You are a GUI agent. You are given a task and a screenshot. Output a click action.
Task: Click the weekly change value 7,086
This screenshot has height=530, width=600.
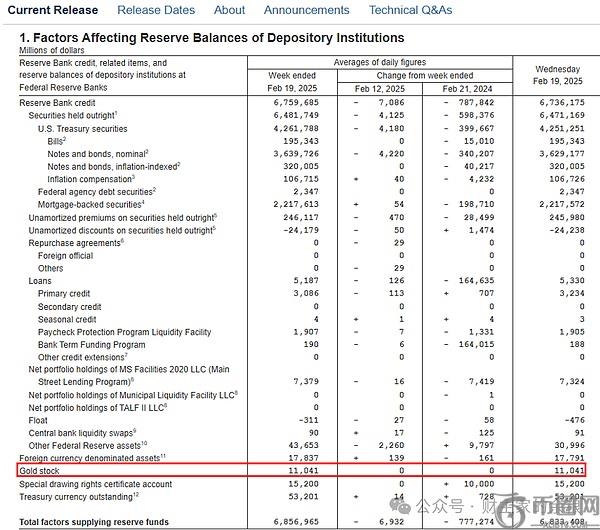point(391,103)
